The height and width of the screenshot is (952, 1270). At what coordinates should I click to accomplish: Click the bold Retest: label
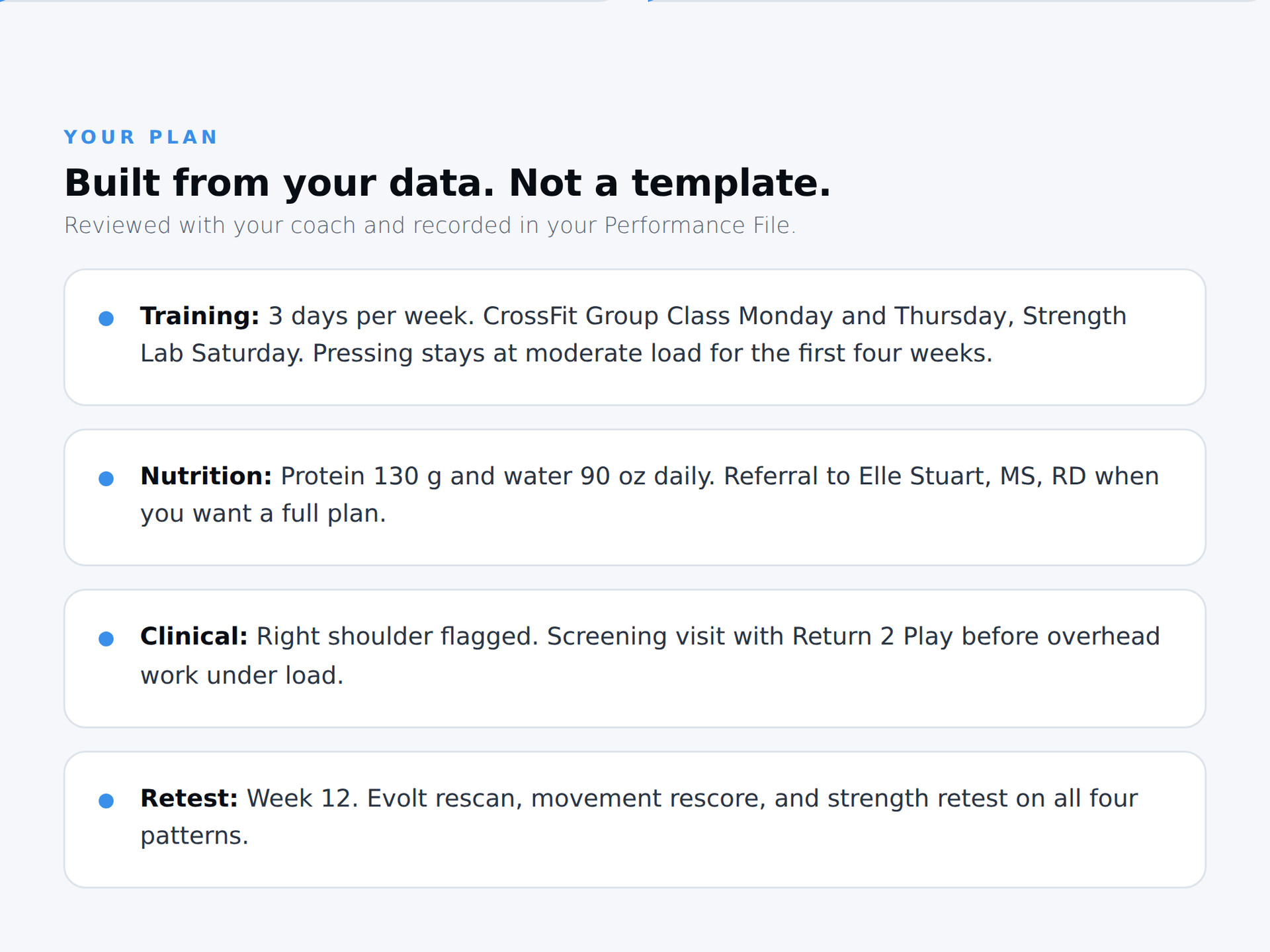click(x=189, y=799)
